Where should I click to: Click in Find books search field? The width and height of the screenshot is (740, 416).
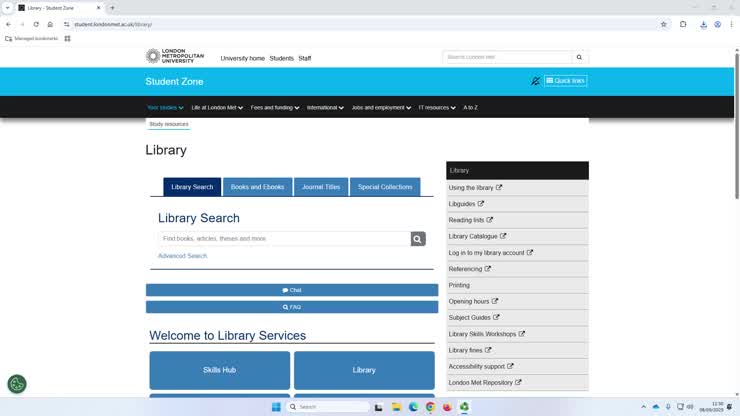(284, 239)
